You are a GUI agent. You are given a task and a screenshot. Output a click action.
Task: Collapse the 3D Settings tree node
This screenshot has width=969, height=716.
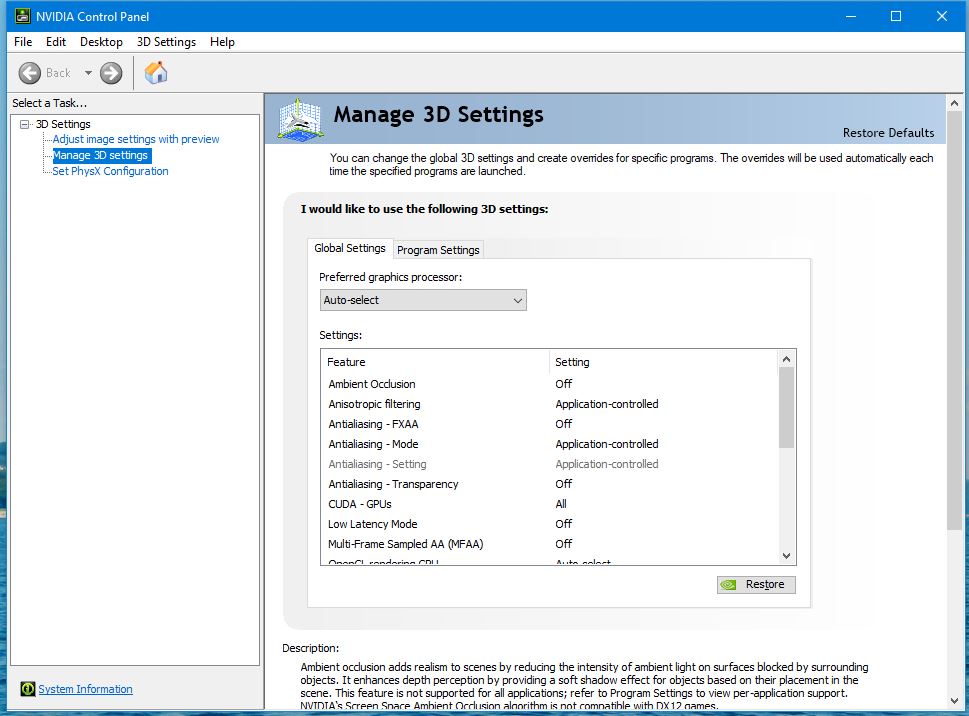25,124
